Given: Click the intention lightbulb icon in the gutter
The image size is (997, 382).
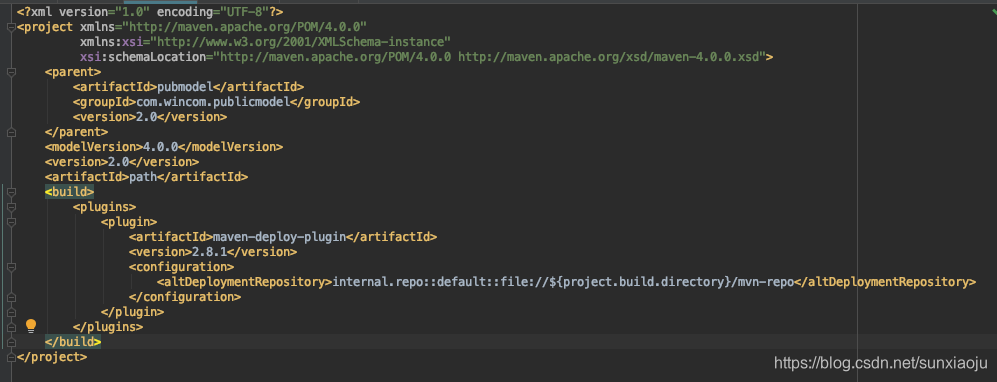Looking at the screenshot, I should [31, 327].
